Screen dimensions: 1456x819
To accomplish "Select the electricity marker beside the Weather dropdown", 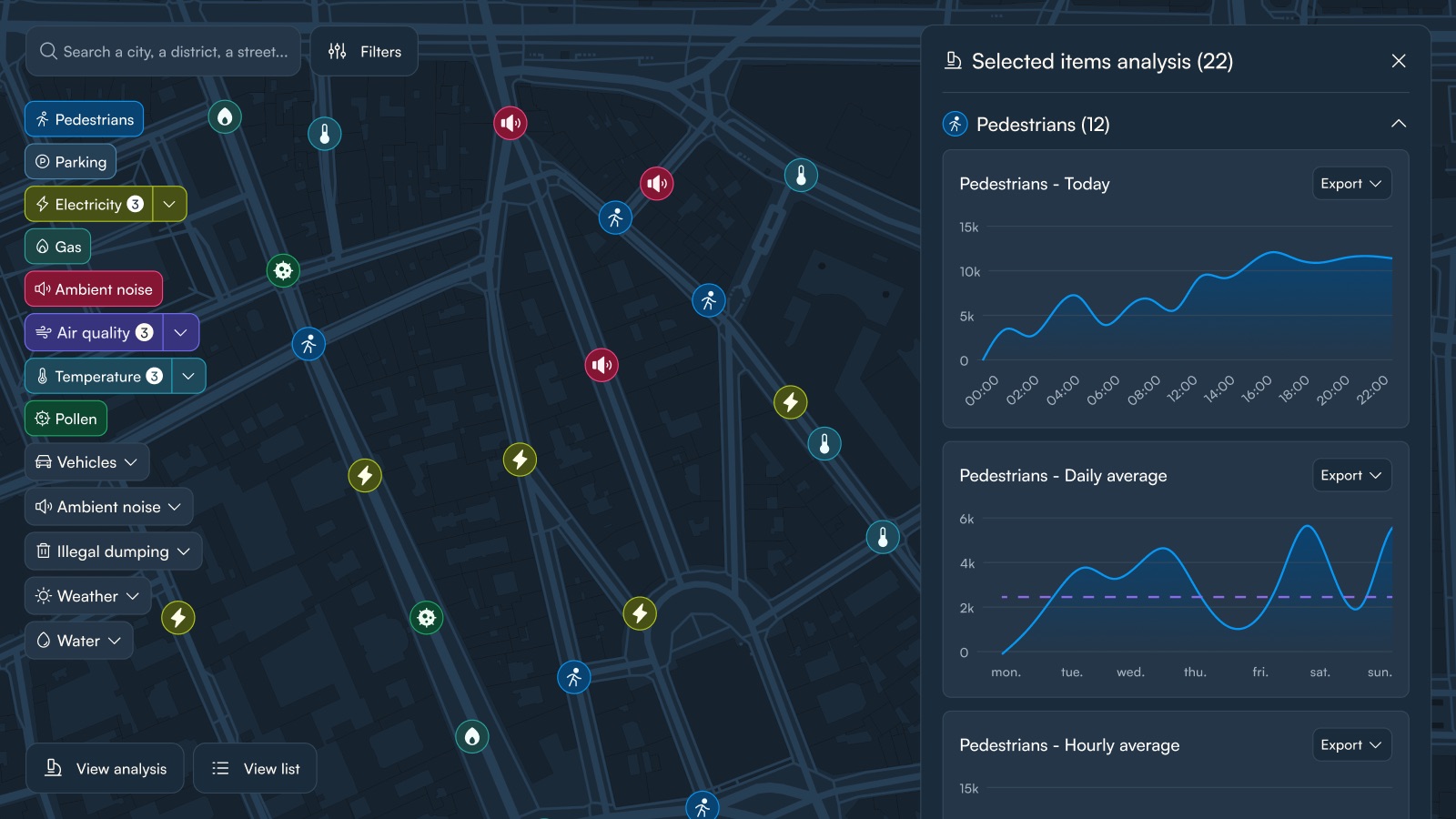I will pos(178,618).
